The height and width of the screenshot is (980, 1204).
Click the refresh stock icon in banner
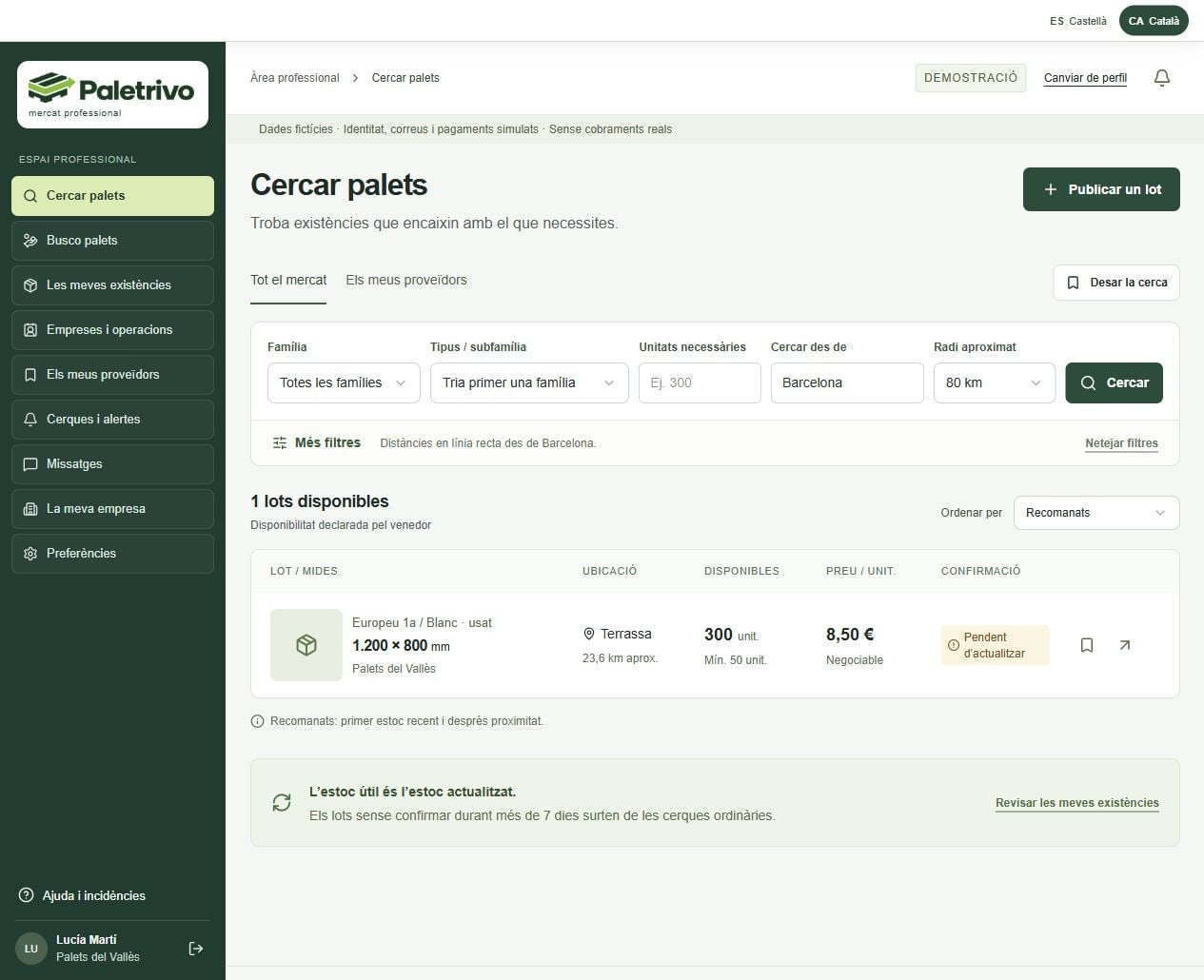(282, 803)
